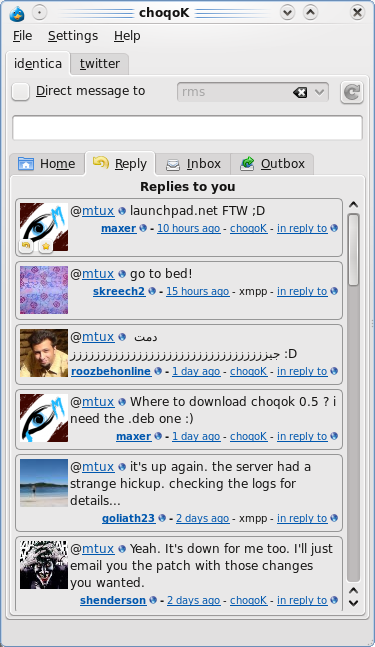
Task: Click the timeline vertical scrollbar handle
Action: [x=353, y=250]
